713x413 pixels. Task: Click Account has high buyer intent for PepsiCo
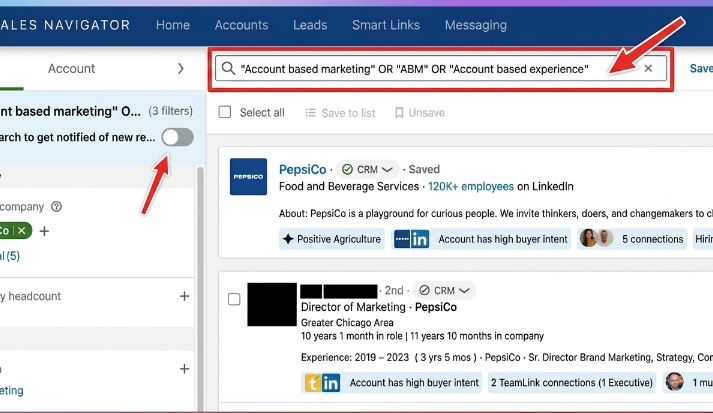tap(481, 239)
